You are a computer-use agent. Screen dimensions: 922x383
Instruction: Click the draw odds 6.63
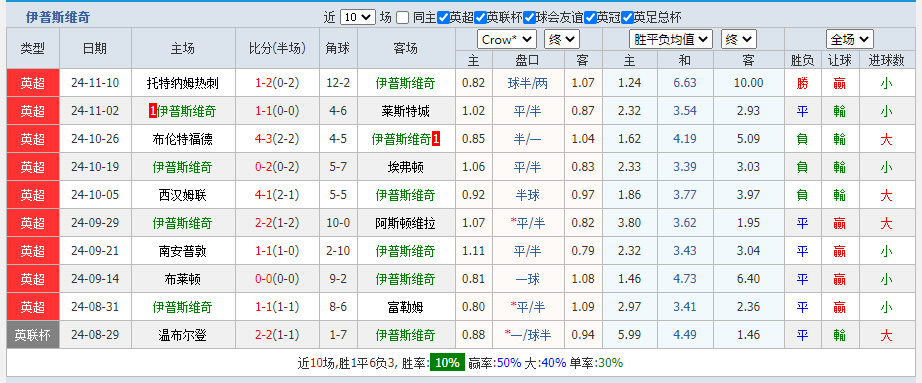pos(684,83)
